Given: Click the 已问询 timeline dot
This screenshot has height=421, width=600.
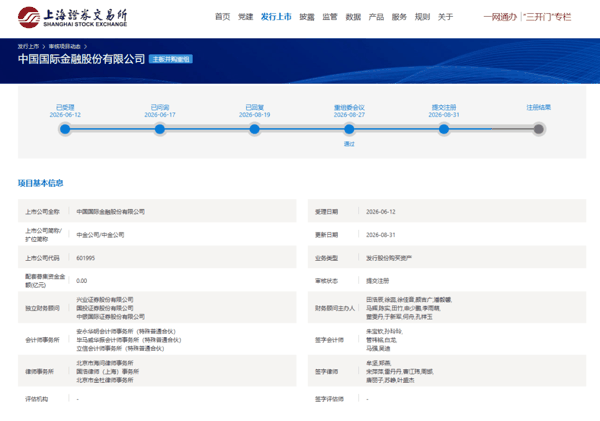Looking at the screenshot, I should point(160,129).
